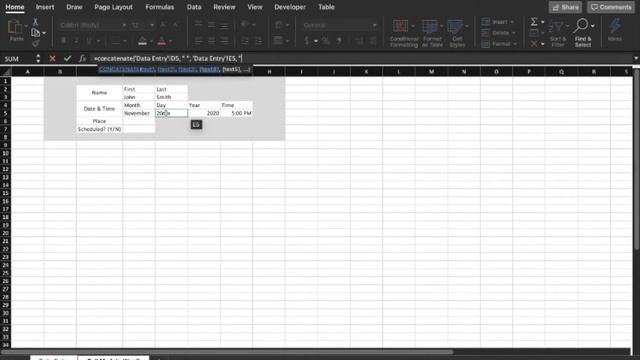Click the cell containing 5:00 PM
Image resolution: width=640 pixels, height=360 pixels.
pos(236,113)
